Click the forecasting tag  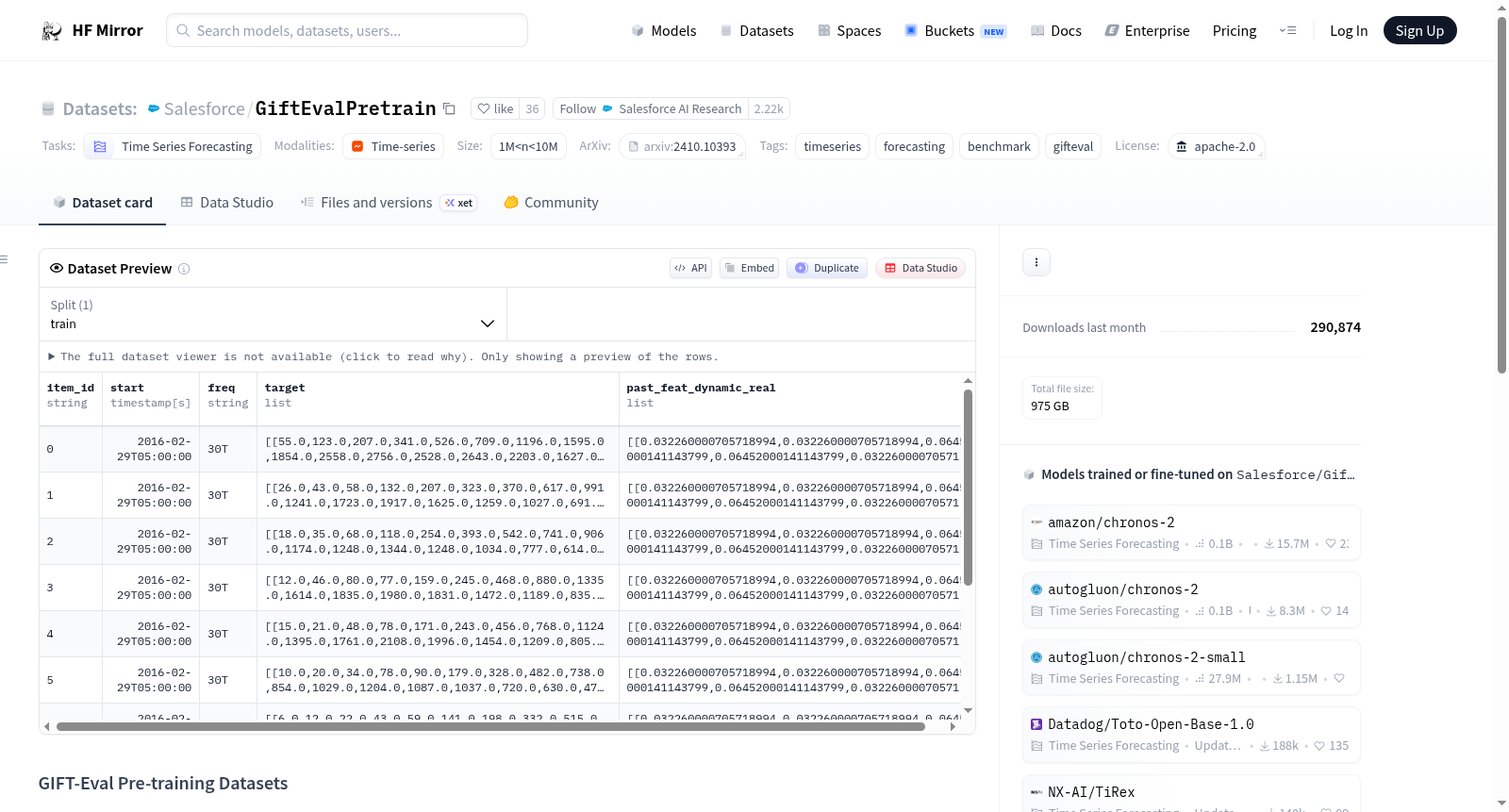tap(914, 147)
